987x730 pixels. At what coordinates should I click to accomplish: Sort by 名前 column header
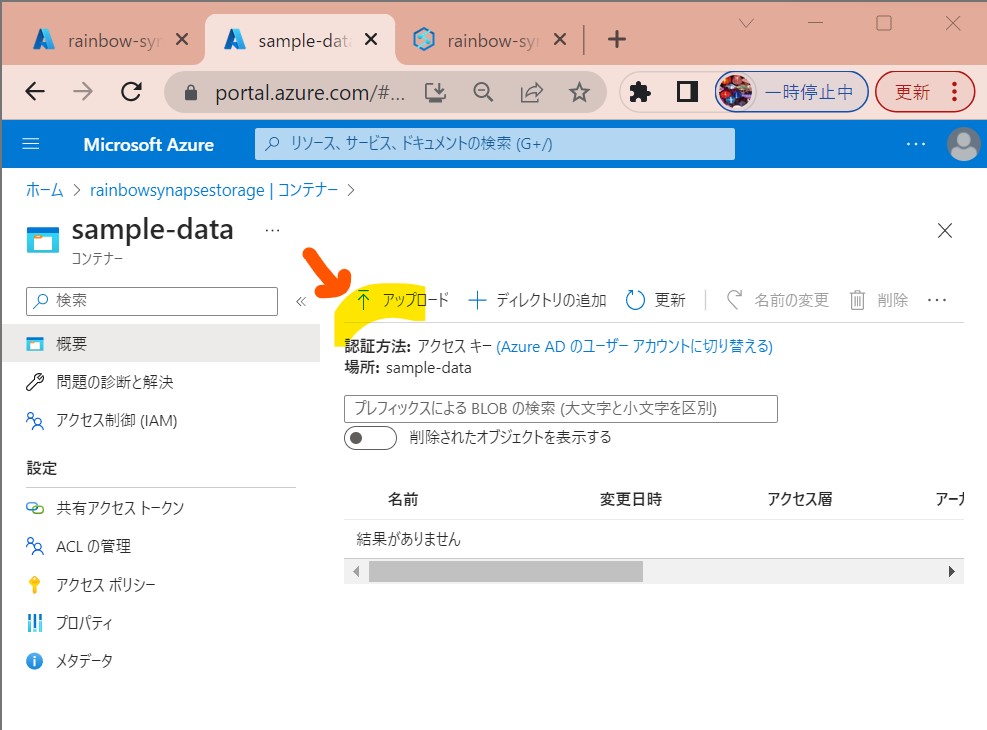tap(403, 500)
